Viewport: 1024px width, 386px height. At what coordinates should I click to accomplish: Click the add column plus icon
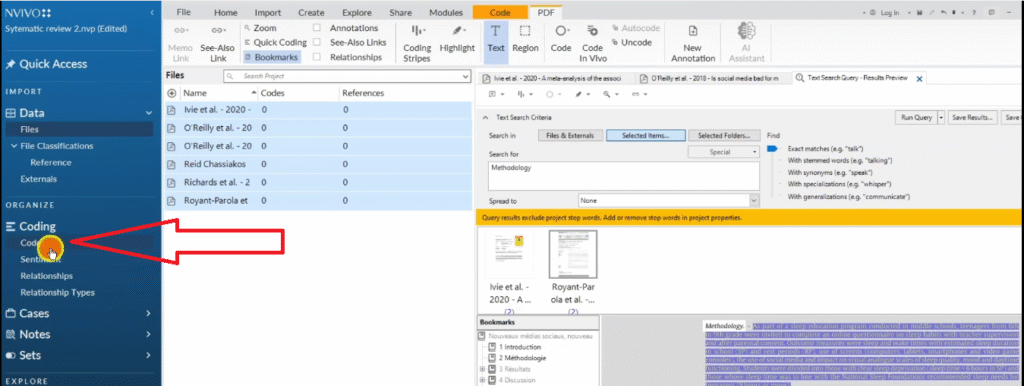pyautogui.click(x=172, y=93)
